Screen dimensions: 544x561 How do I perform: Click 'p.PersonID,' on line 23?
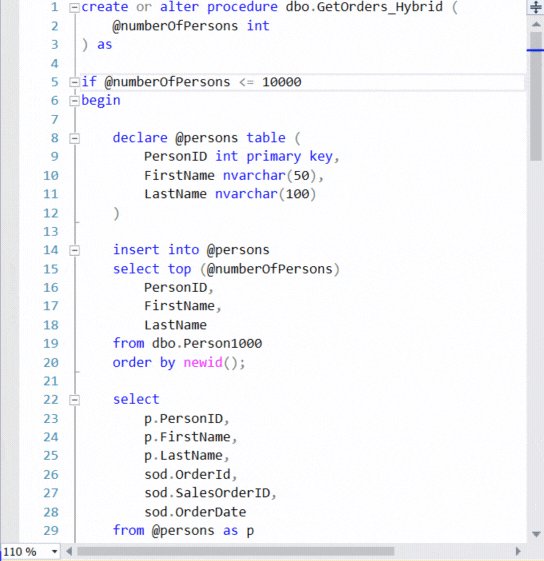tap(186, 419)
